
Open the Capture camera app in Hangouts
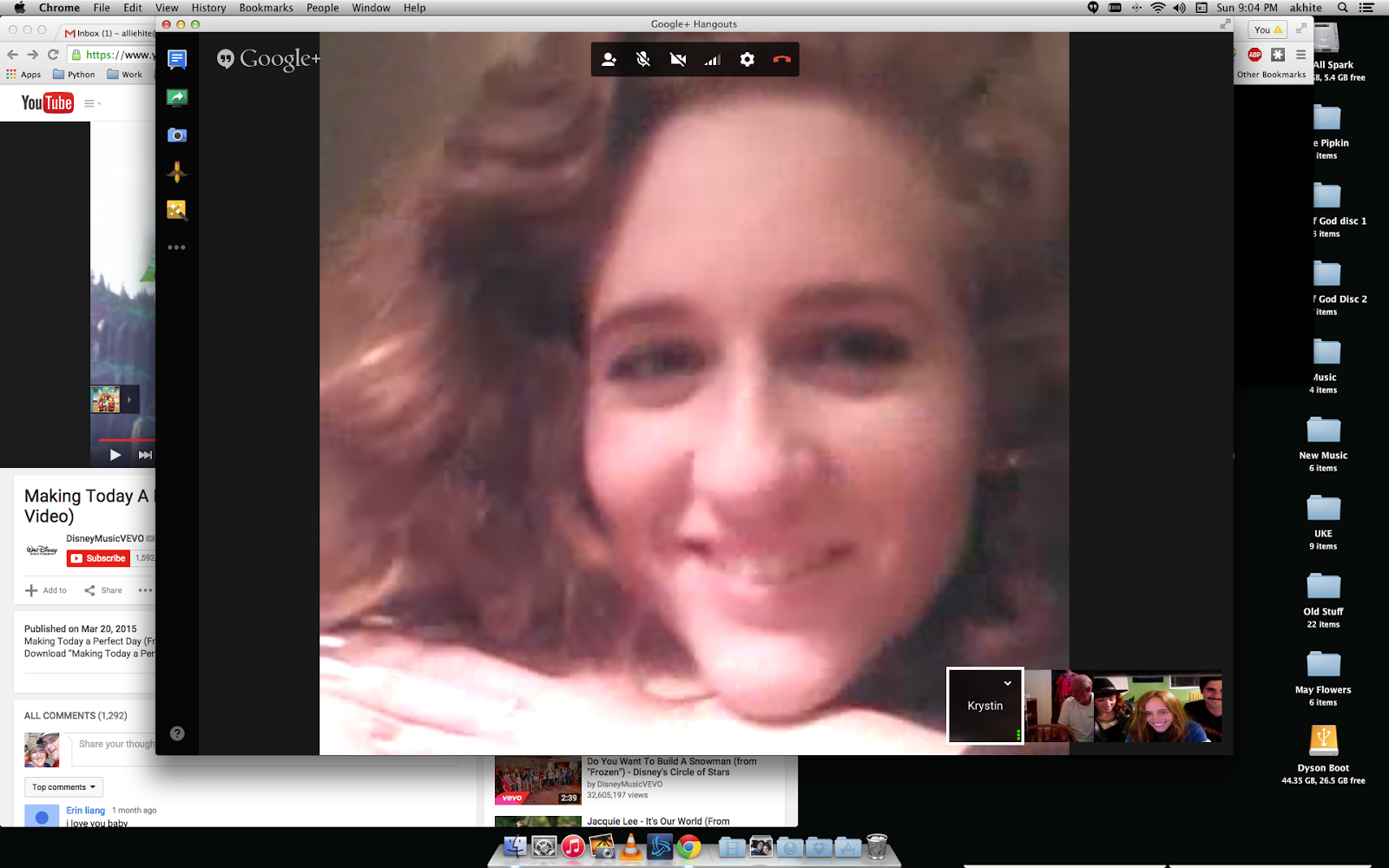(x=177, y=135)
